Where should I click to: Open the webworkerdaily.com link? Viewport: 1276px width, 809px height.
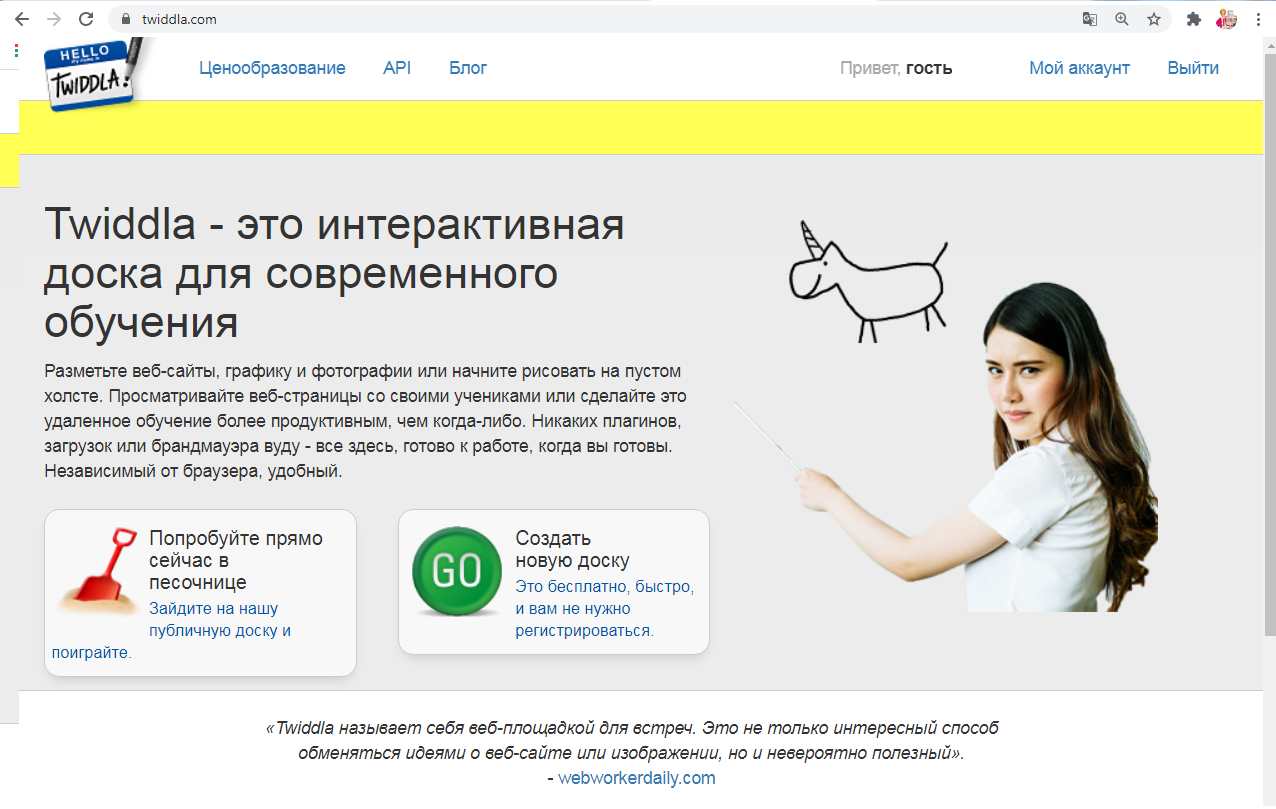637,778
